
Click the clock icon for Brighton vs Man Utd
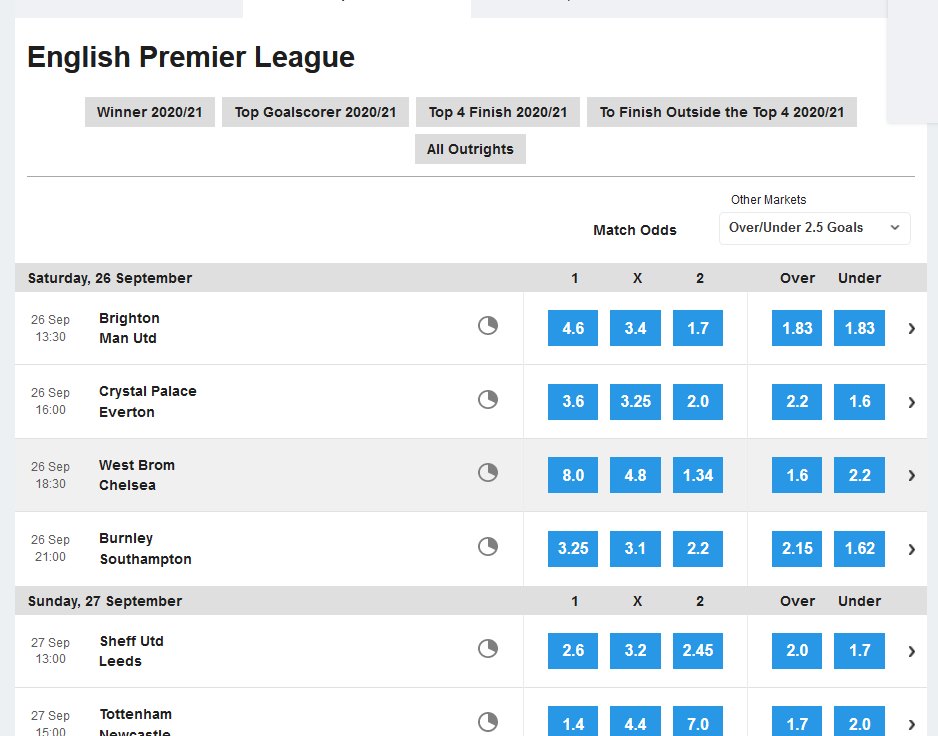[x=488, y=325]
